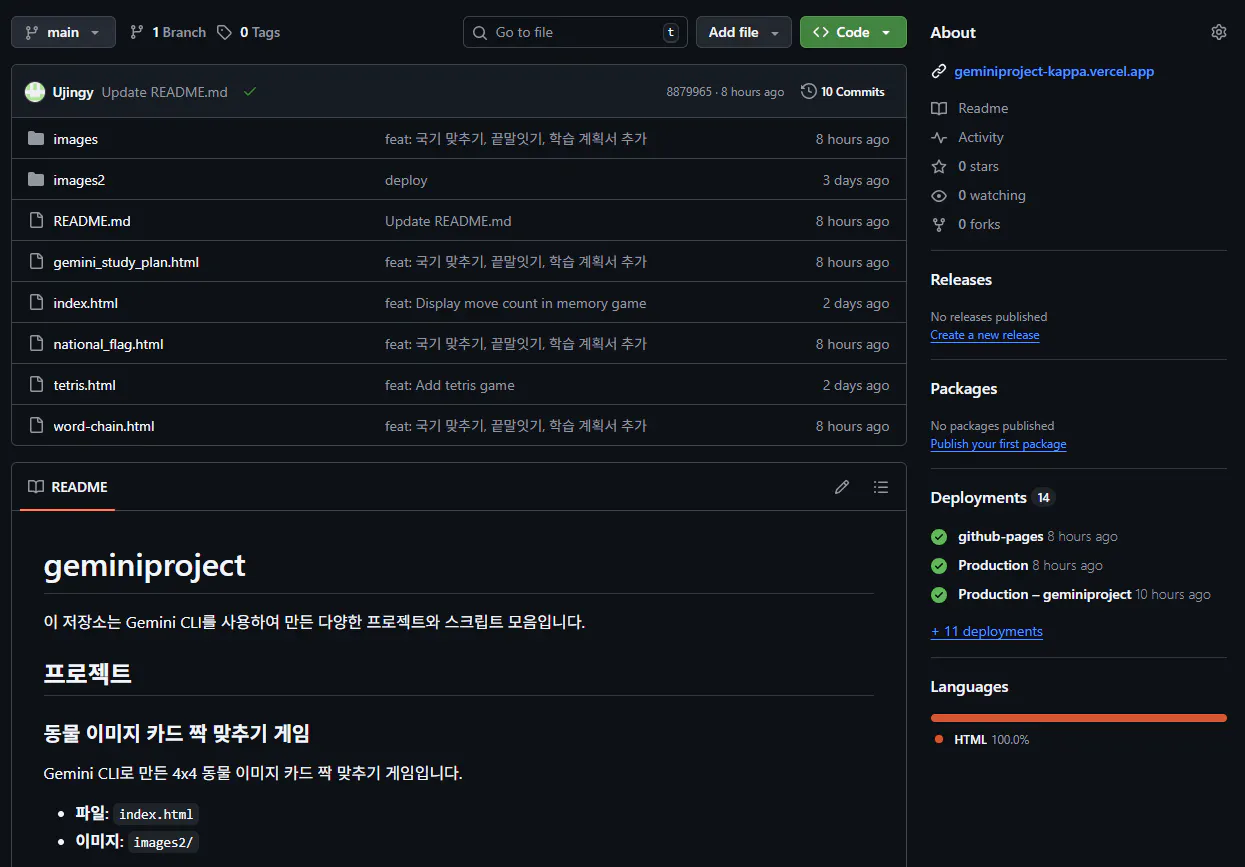Select the README tab
1245x867 pixels.
pyautogui.click(x=68, y=487)
